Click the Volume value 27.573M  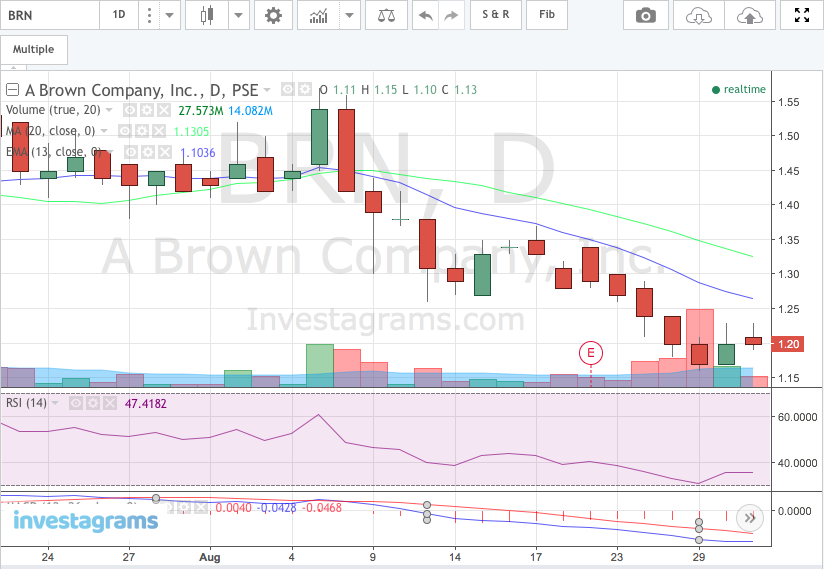[201, 110]
